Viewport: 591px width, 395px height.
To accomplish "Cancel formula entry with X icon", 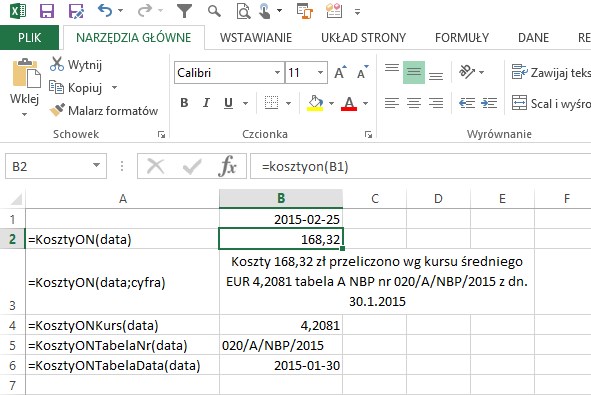I will click(155, 166).
